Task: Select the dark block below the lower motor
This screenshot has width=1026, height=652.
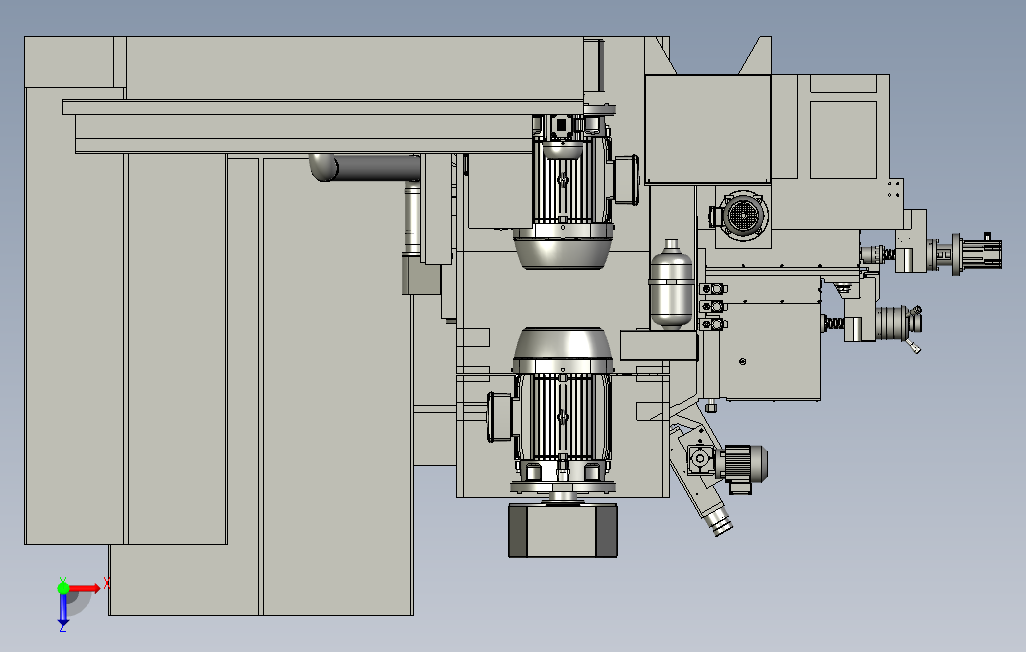Action: [x=563, y=530]
